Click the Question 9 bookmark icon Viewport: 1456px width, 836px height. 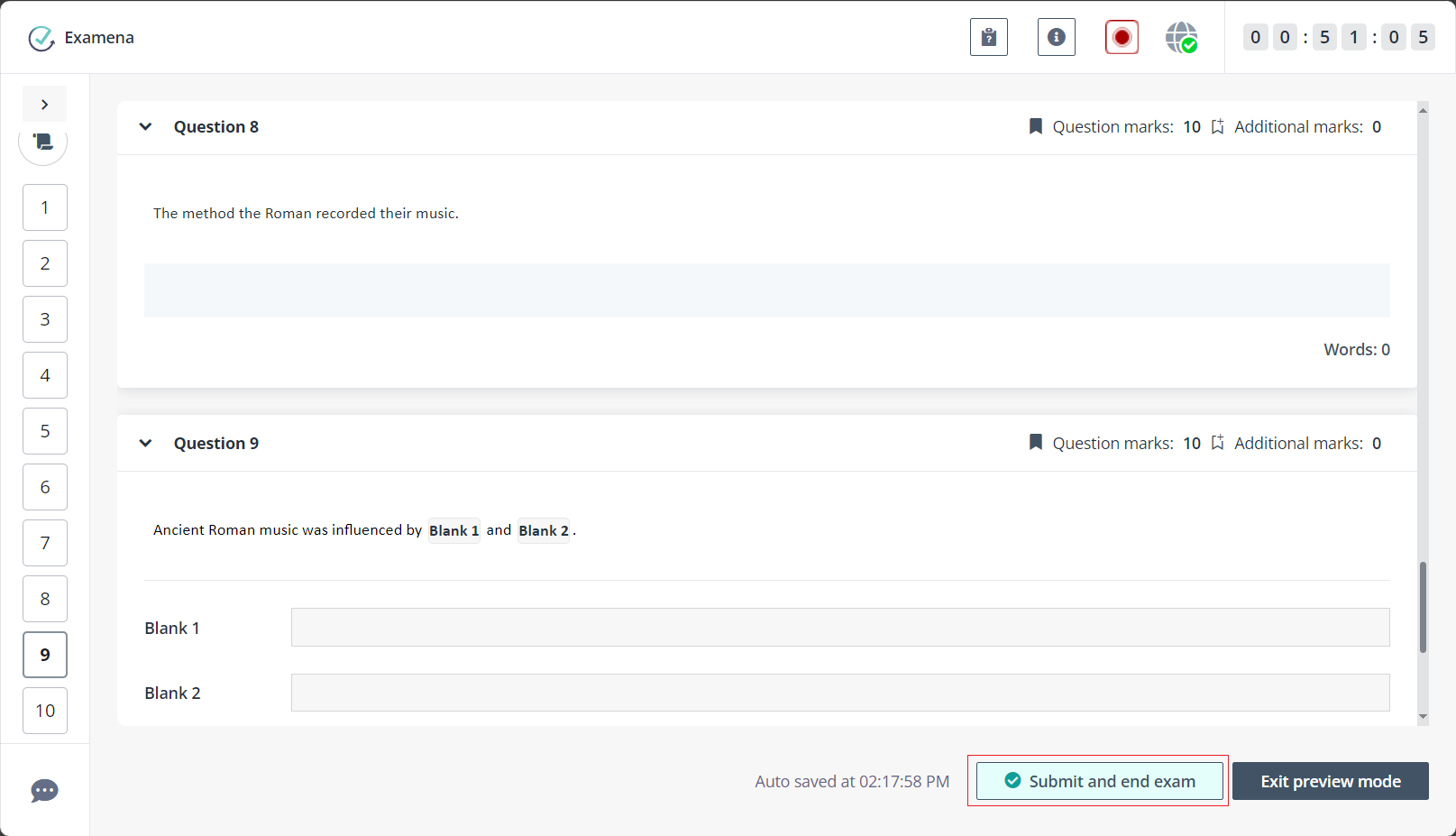1036,443
